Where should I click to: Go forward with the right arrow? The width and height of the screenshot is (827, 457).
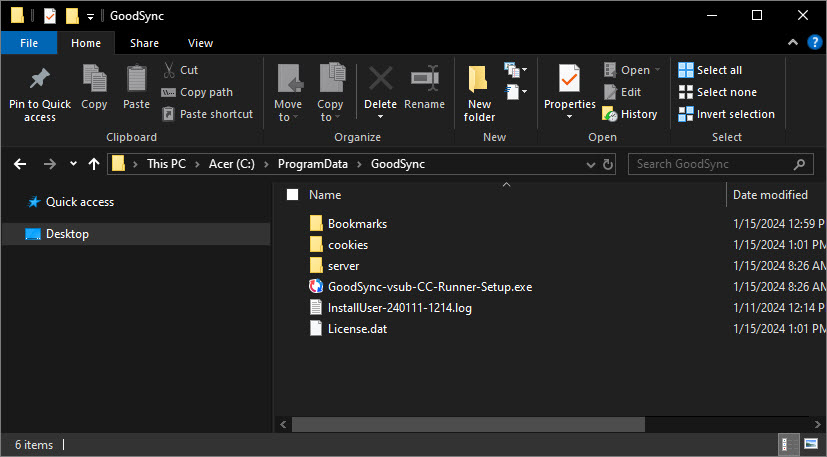pyautogui.click(x=50, y=164)
